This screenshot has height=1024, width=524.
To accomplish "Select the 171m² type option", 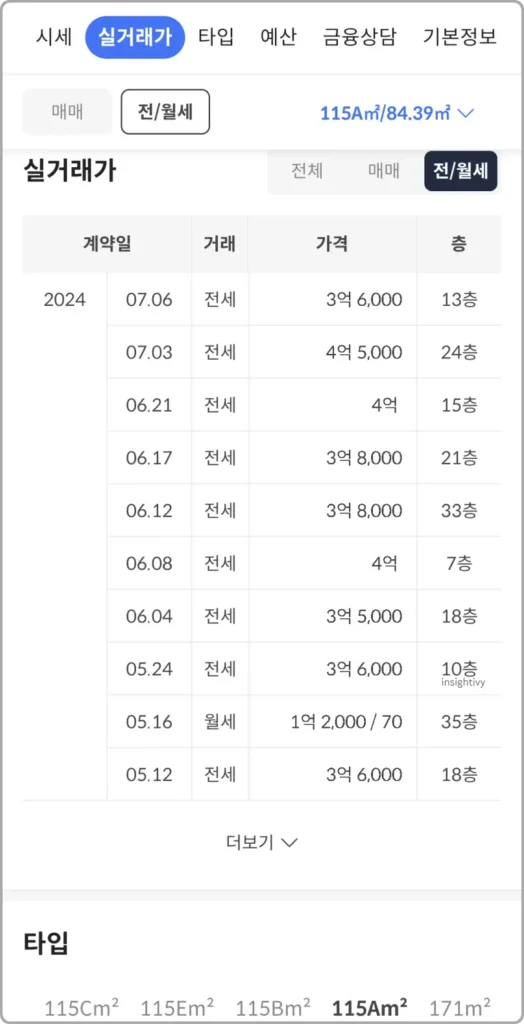I will click(459, 1006).
